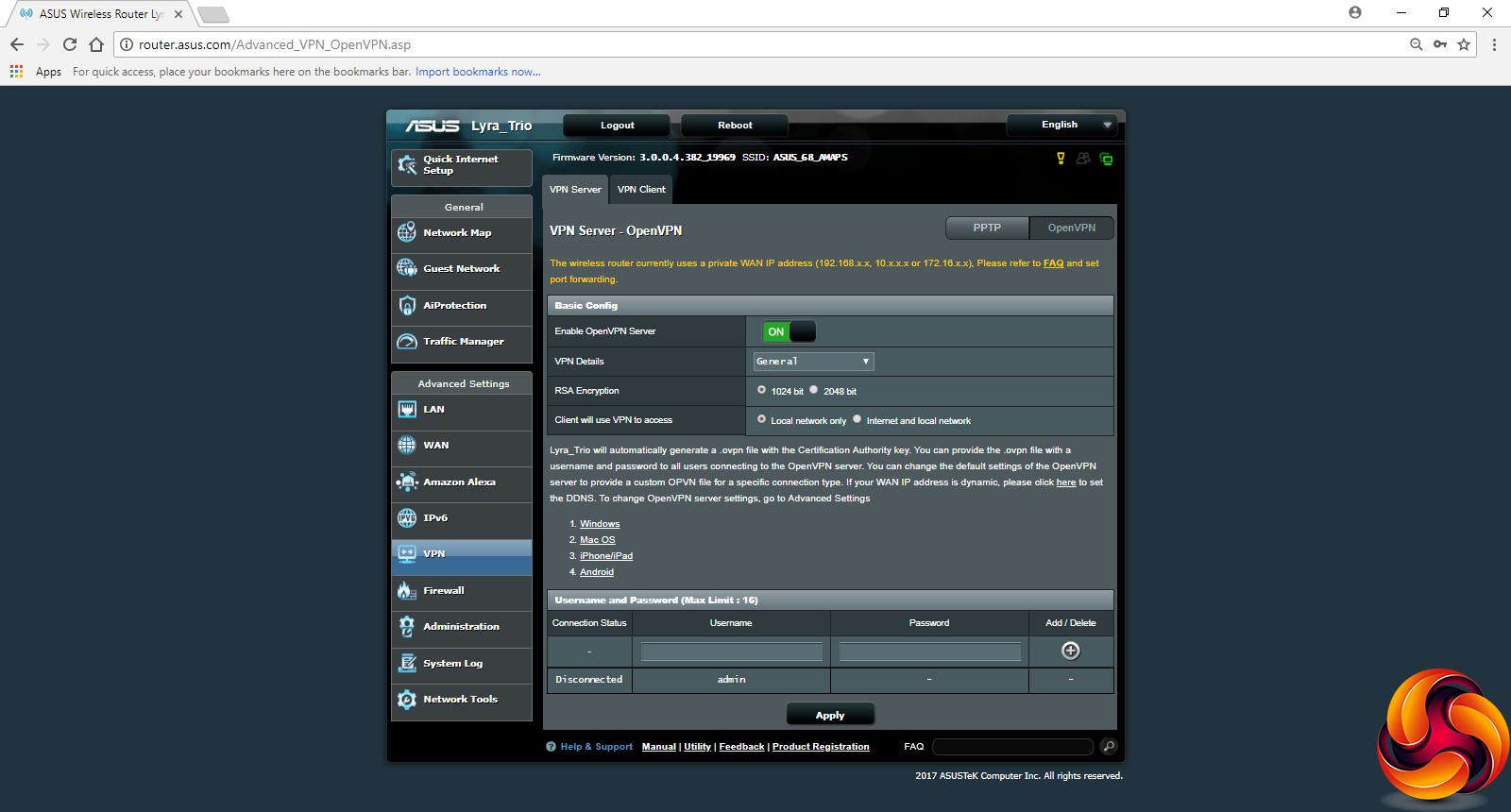The width and height of the screenshot is (1511, 812).
Task: Open AiProtection shield icon in sidebar
Action: click(407, 306)
